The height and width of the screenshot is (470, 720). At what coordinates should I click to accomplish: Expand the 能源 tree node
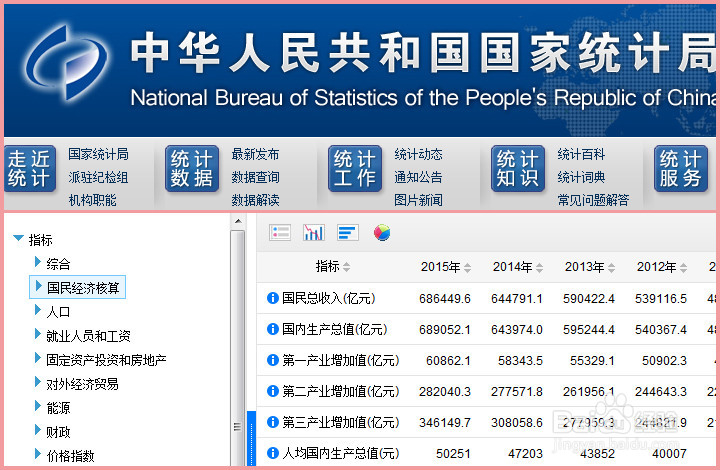[x=38, y=406]
